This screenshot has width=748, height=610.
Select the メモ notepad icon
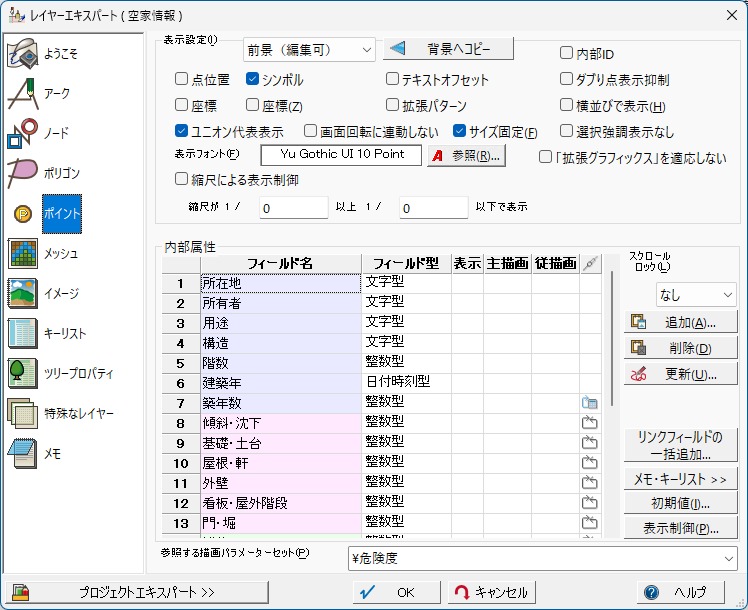tap(22, 454)
